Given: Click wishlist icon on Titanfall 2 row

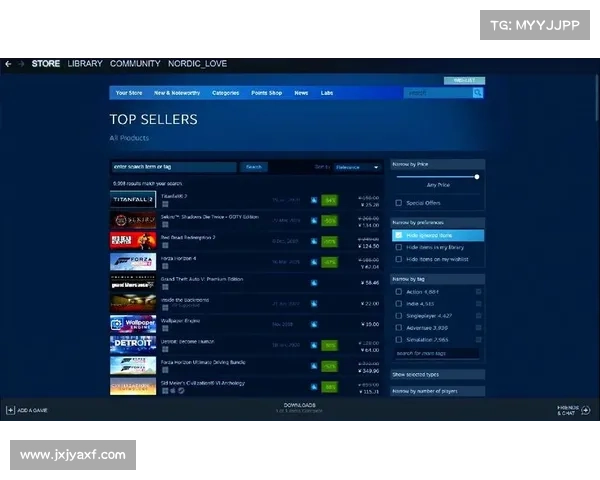Looking at the screenshot, I should pyautogui.click(x=314, y=200).
